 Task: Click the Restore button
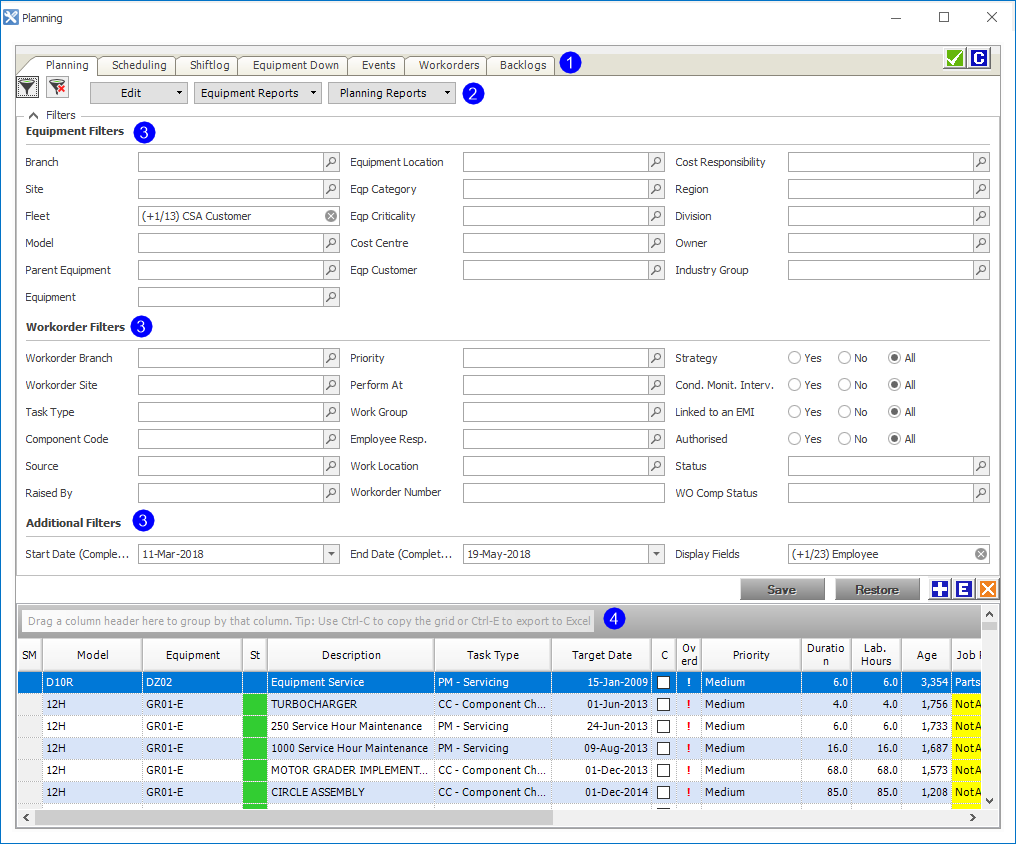(x=876, y=589)
